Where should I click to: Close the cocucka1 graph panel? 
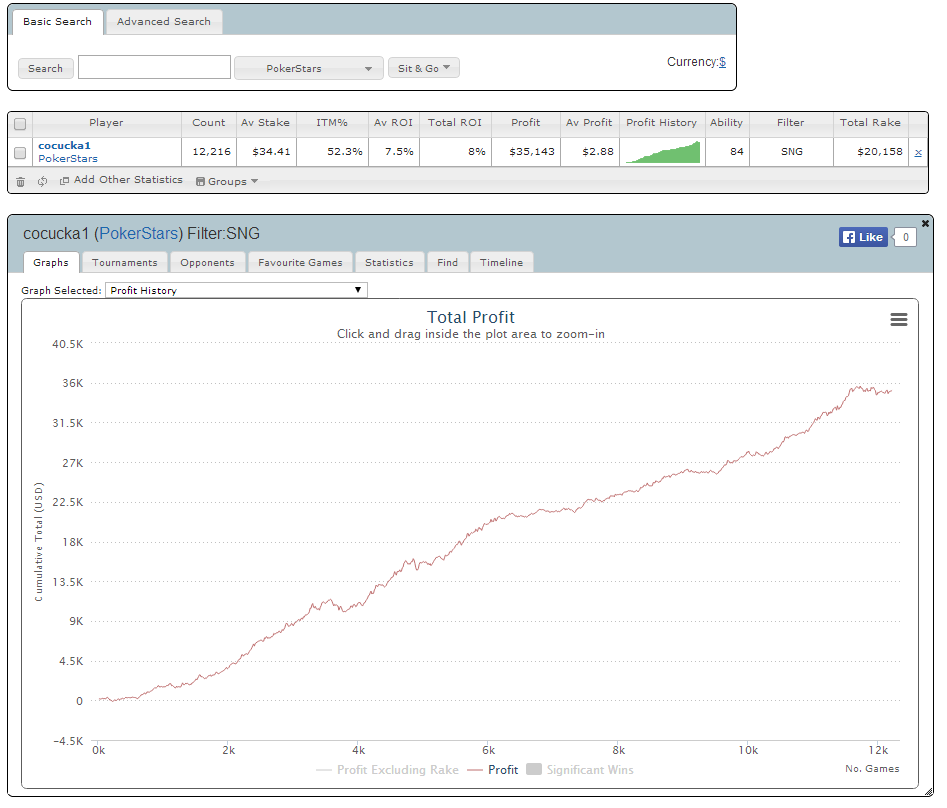[925, 223]
